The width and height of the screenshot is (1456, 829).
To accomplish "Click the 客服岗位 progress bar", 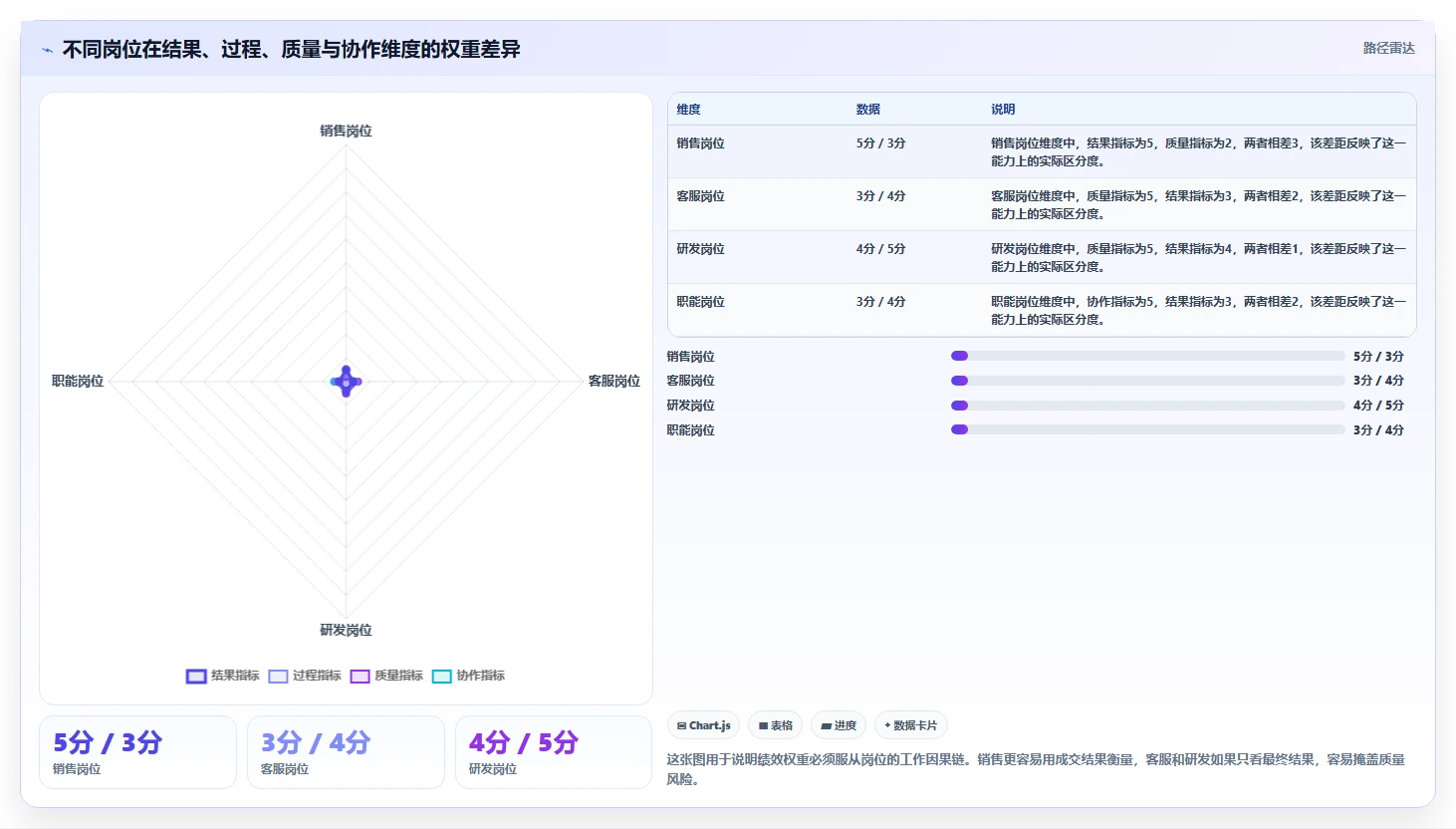I will pos(1147,381).
